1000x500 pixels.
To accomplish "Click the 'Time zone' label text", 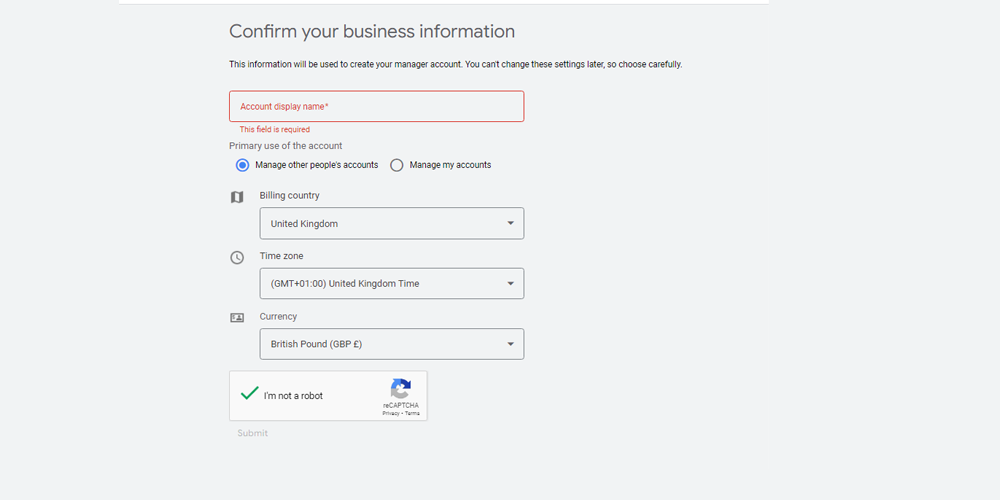I will click(x=281, y=256).
